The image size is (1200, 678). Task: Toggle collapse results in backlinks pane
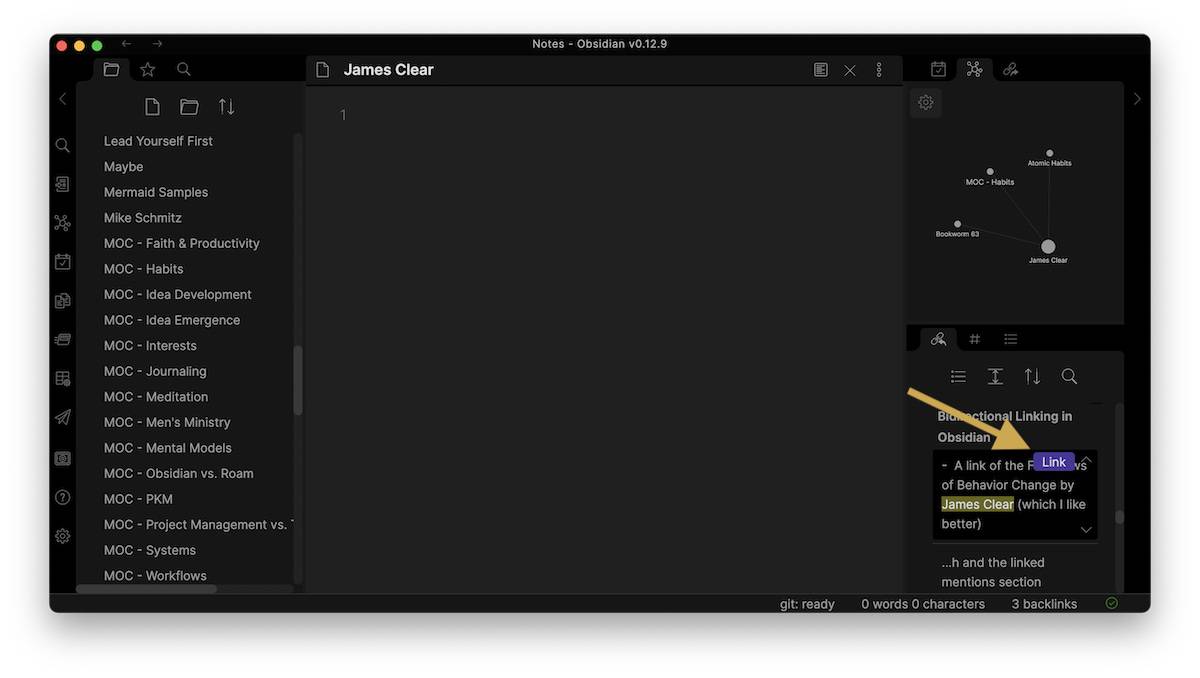[958, 376]
